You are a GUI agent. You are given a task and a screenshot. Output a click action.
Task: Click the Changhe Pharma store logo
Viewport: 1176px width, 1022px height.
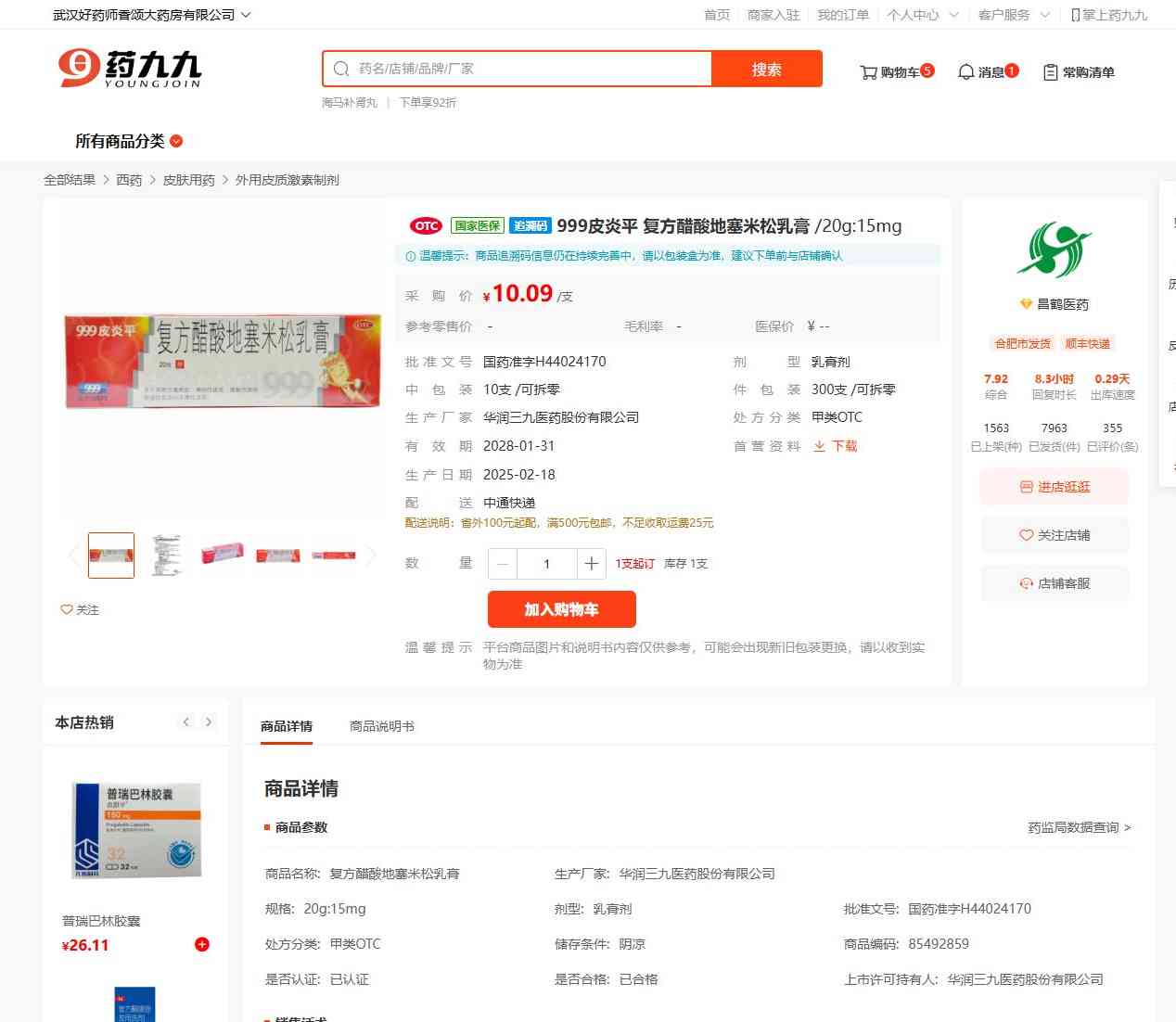[x=1054, y=249]
